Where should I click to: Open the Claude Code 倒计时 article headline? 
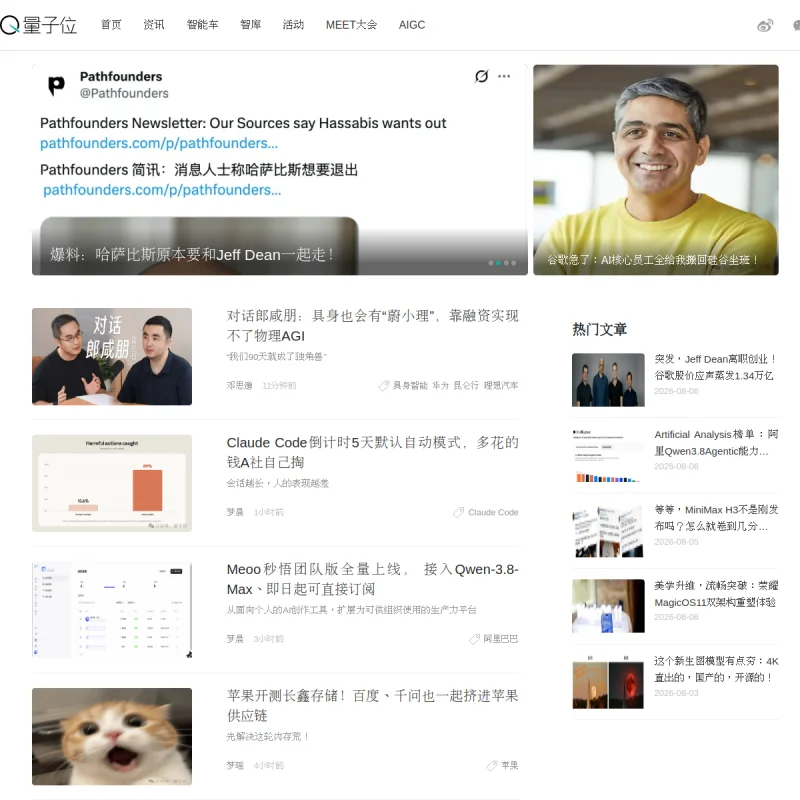click(372, 452)
